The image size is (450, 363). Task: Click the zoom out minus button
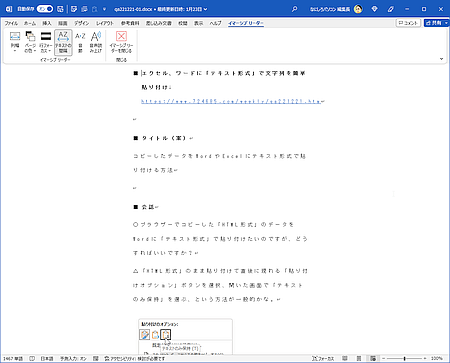[x=384, y=359]
